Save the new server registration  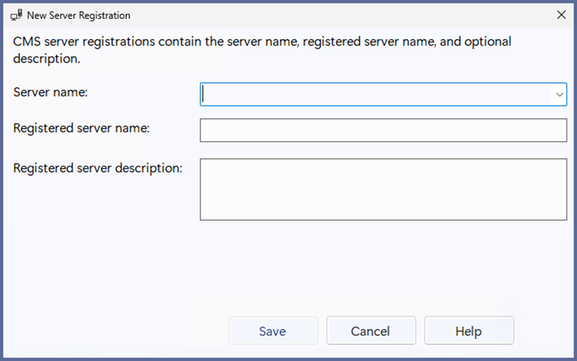tap(273, 331)
